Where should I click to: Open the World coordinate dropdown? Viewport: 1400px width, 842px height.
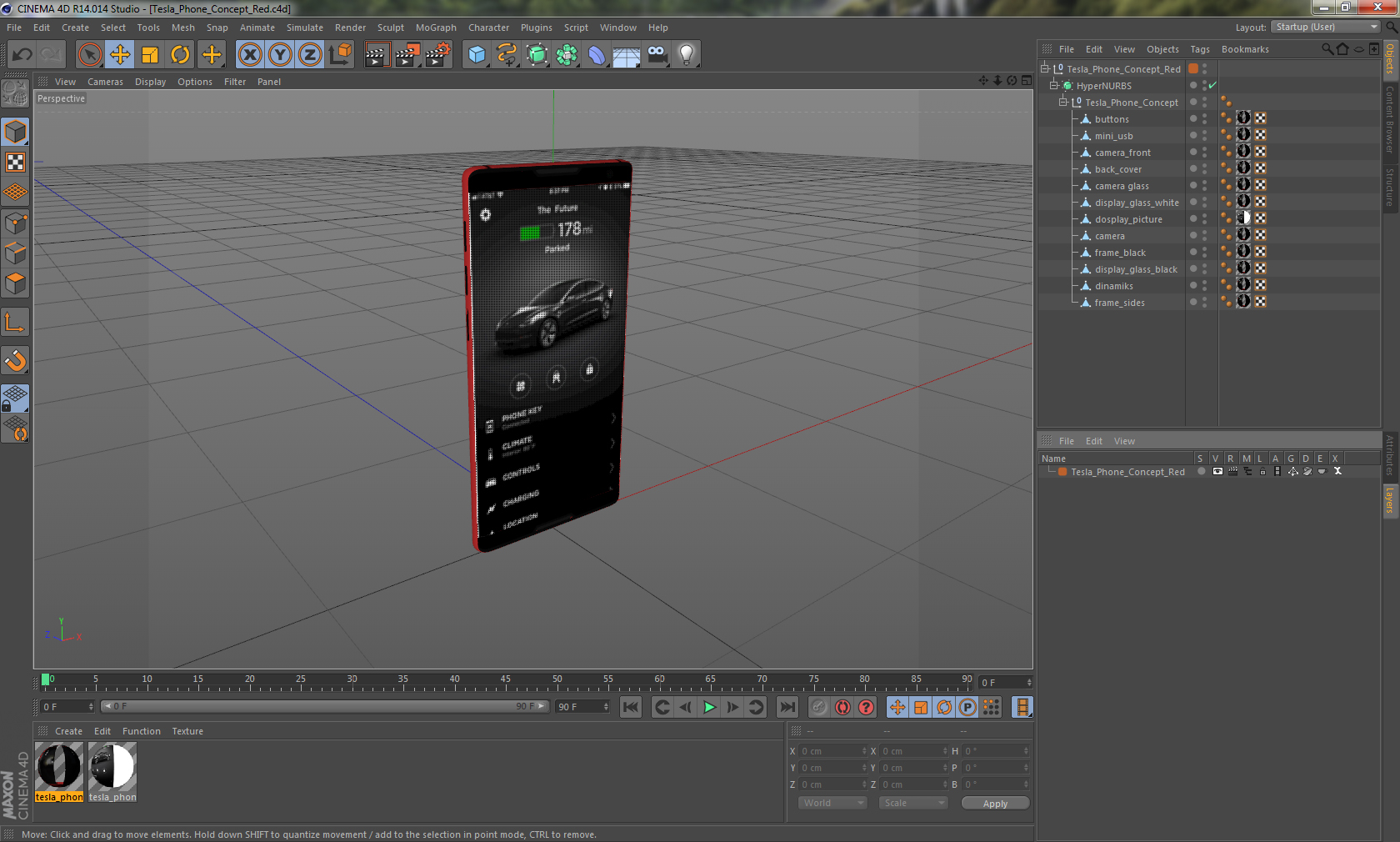(832, 803)
